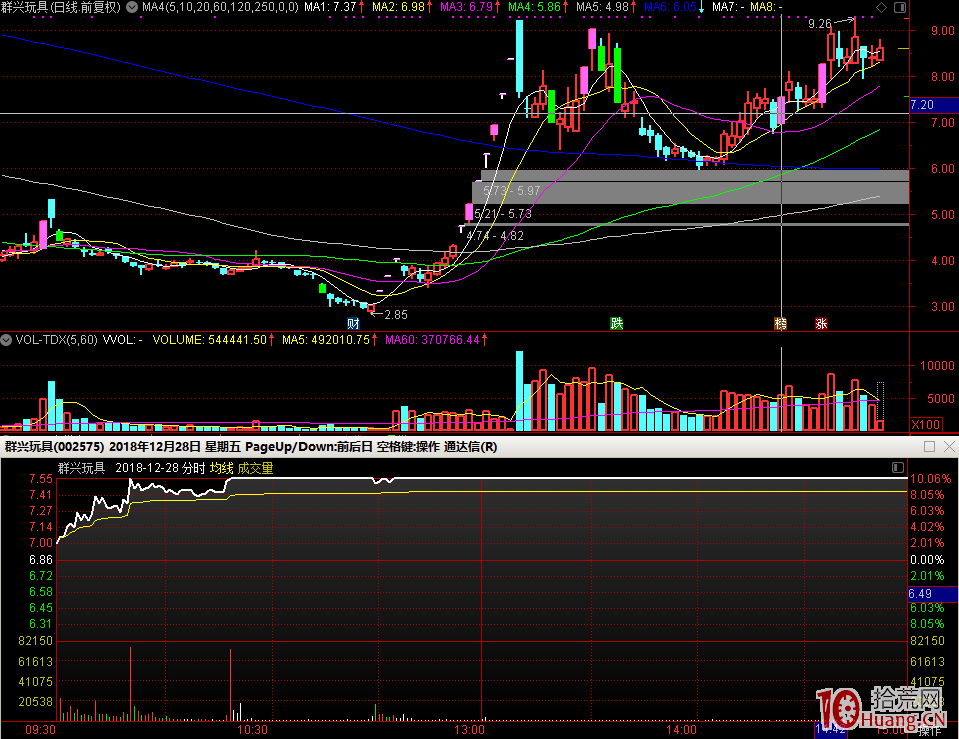The width and height of the screenshot is (959, 739).
Task: Click the 跌 marker below the K-line chart
Action: (x=617, y=323)
